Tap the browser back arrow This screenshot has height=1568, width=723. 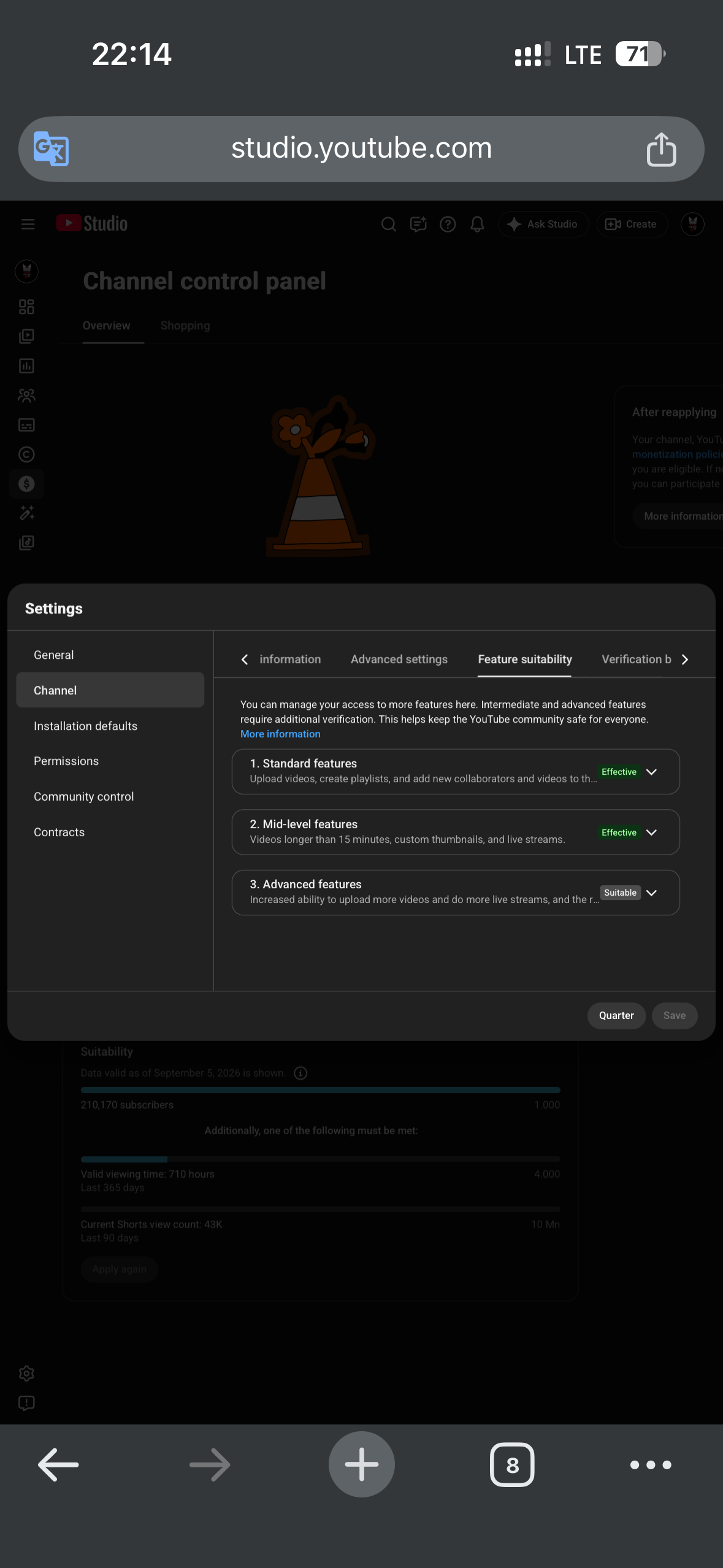click(58, 1465)
